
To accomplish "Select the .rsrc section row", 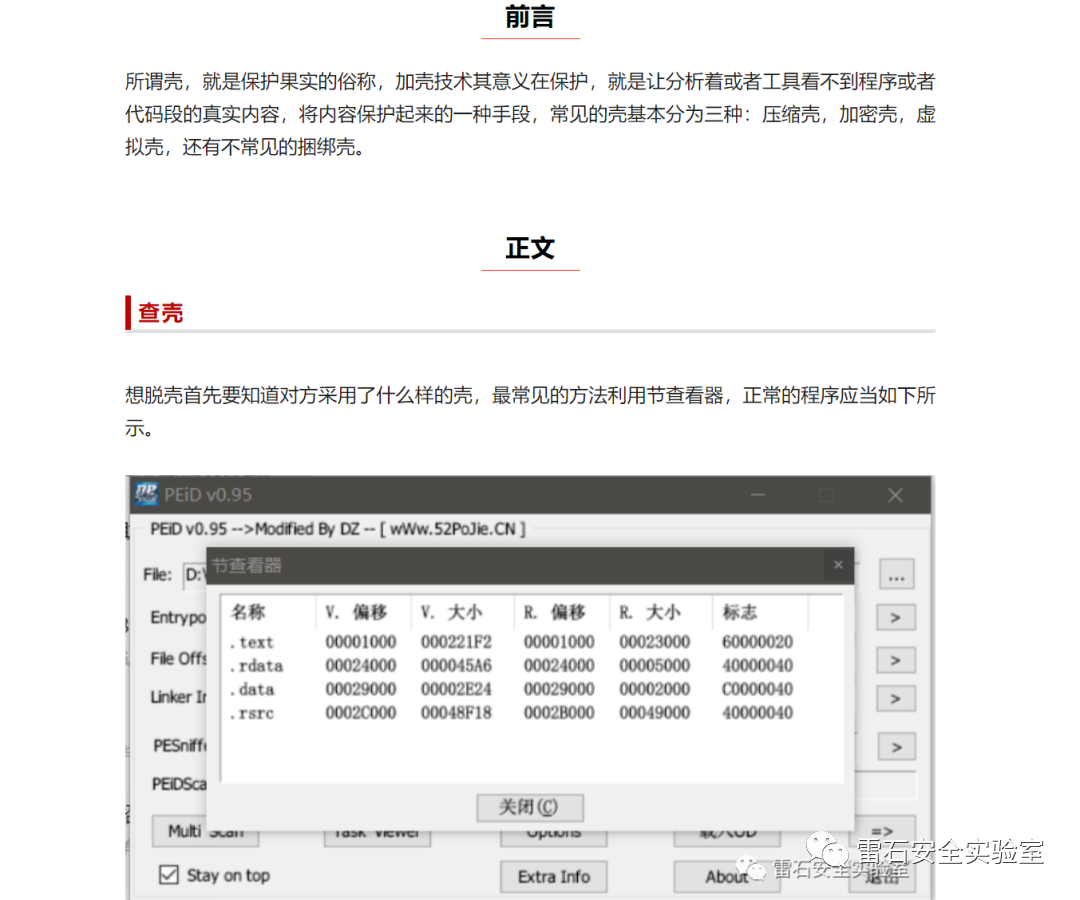I will click(532, 712).
